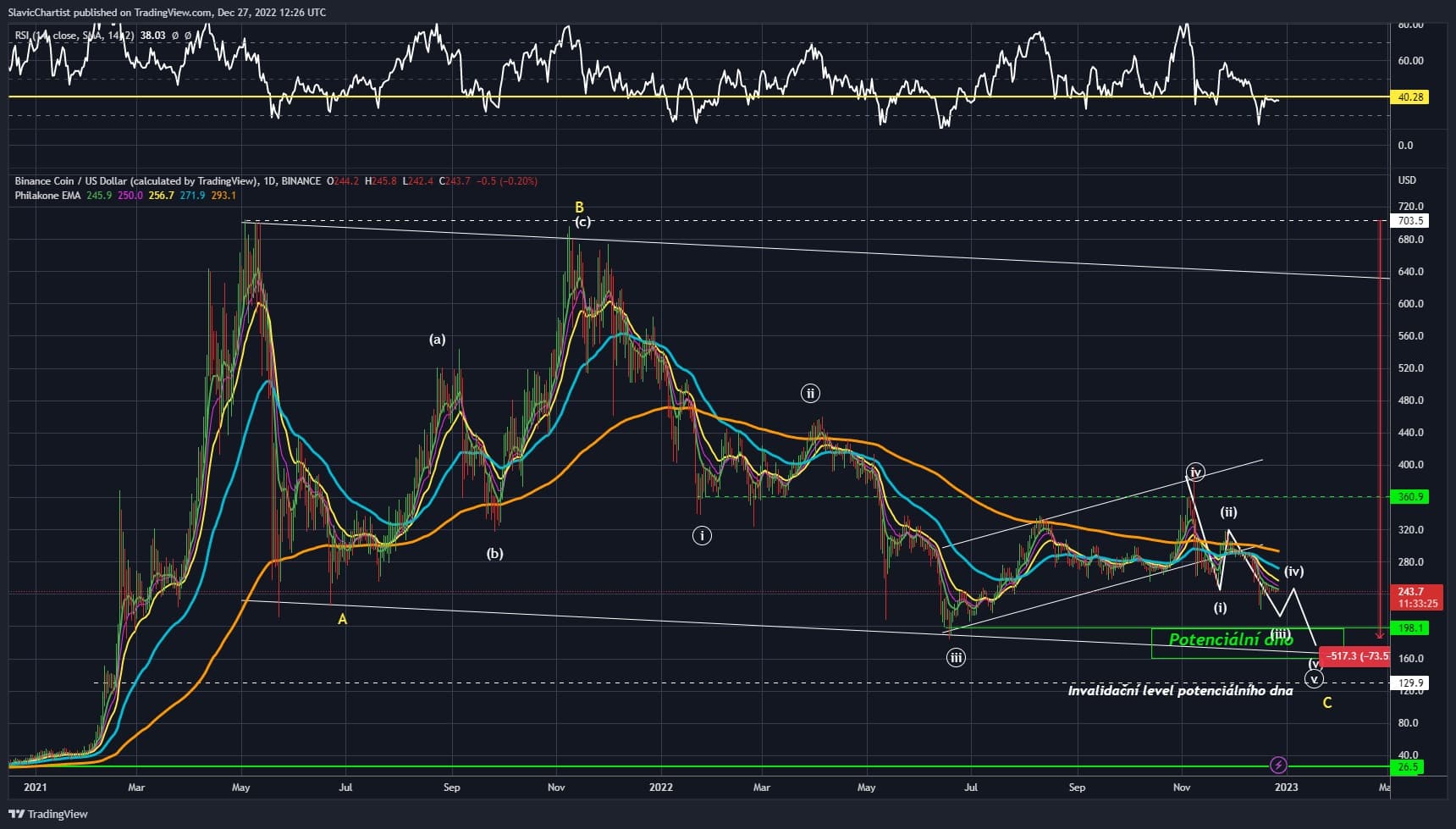Click the 'Potenciální dno' green label
This screenshot has width=1456, height=829.
point(1231,639)
